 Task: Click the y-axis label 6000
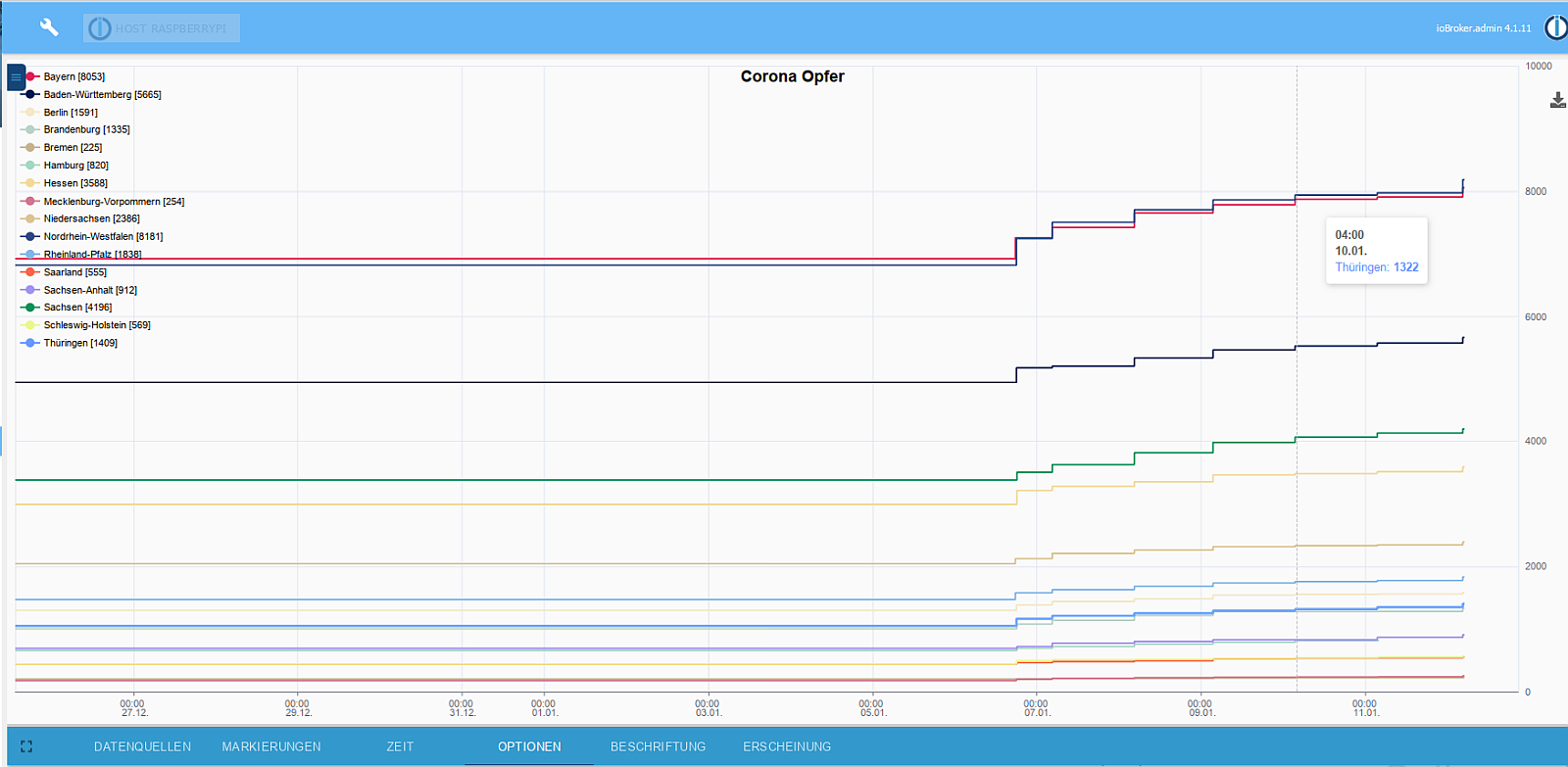[1536, 317]
